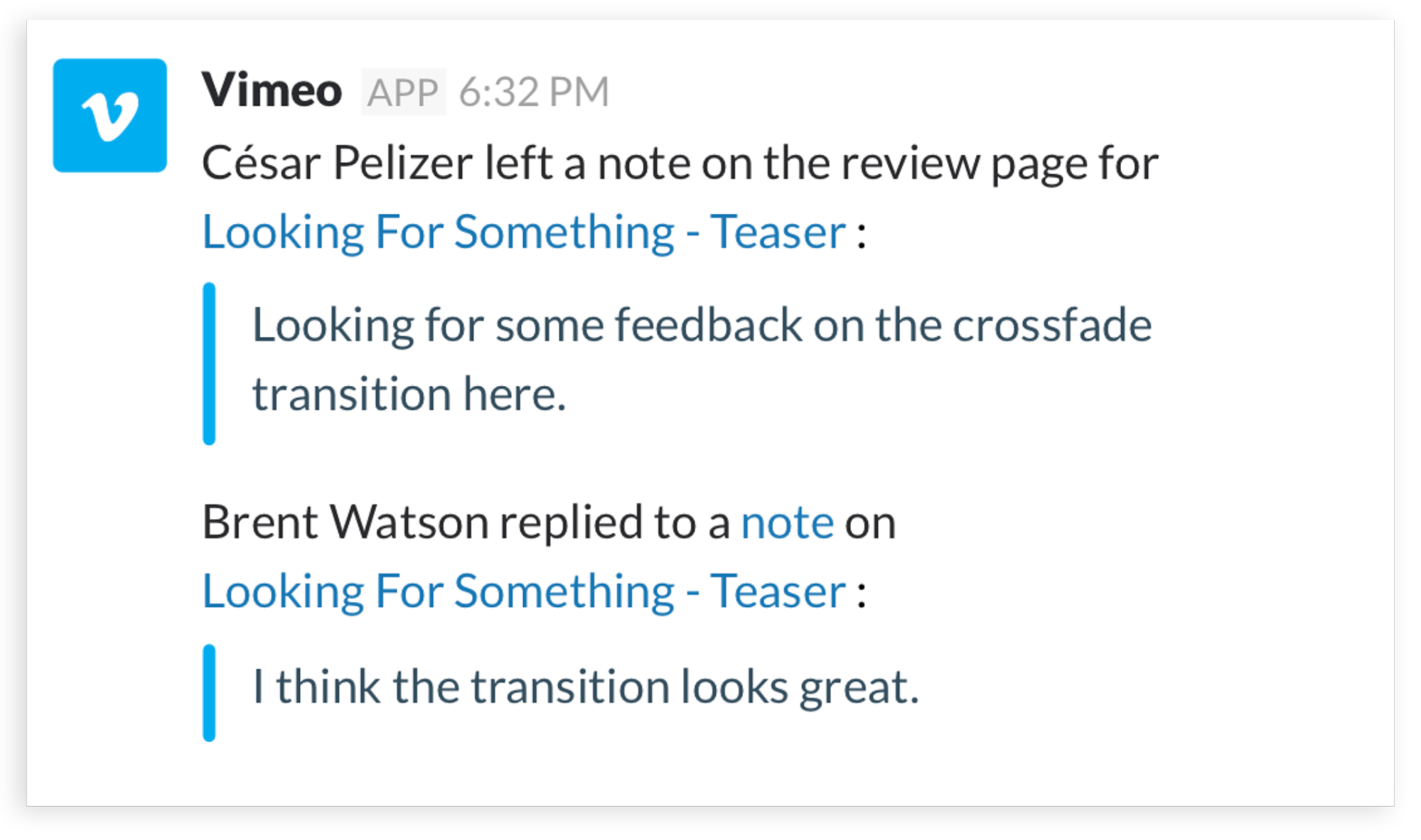Screen dimensions: 1421x840
Task: Click blue bar beside "transition looks great" quote
Action: coord(209,692)
